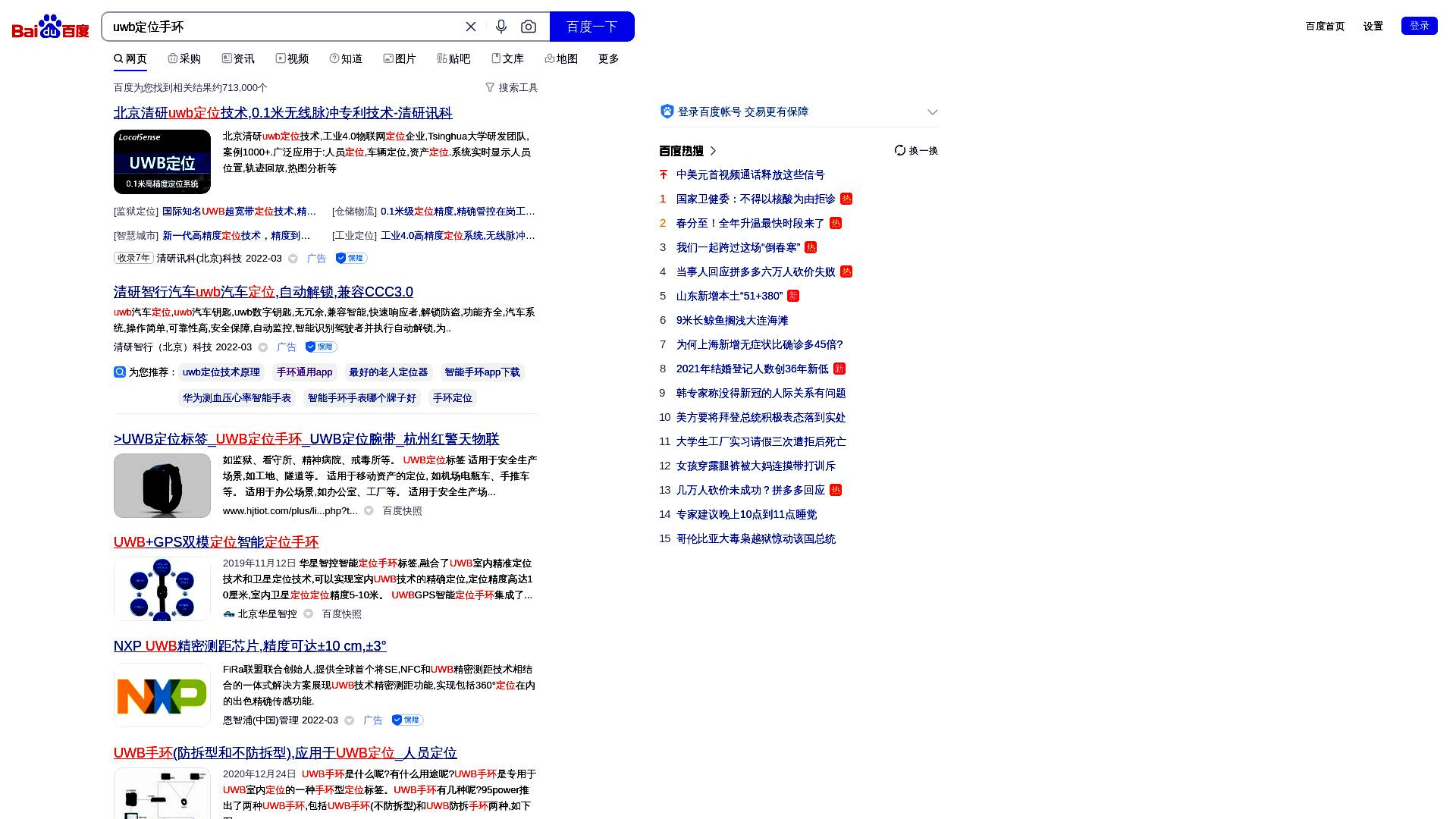Open 百度首页 link
The width and height of the screenshot is (1456, 819).
(x=1325, y=27)
